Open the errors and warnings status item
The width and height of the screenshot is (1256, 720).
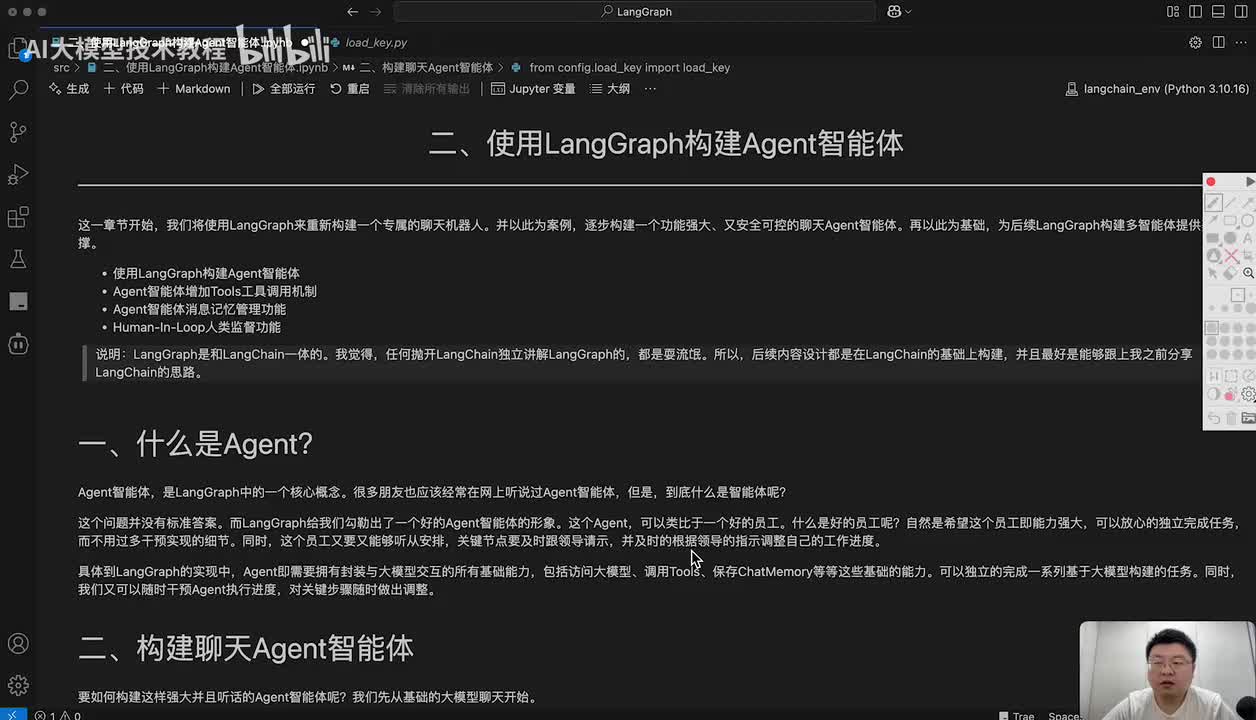(x=57, y=715)
